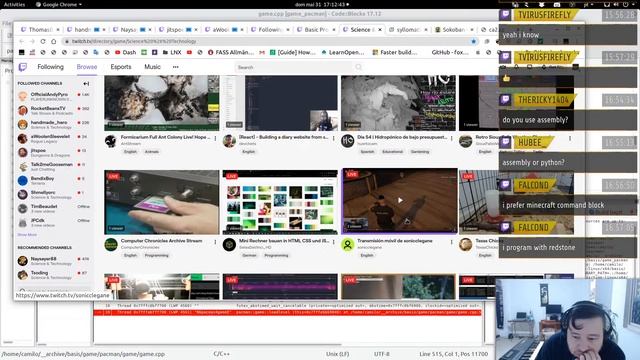Open the Formicarium Ant Colony stream thumbnail

(162, 103)
